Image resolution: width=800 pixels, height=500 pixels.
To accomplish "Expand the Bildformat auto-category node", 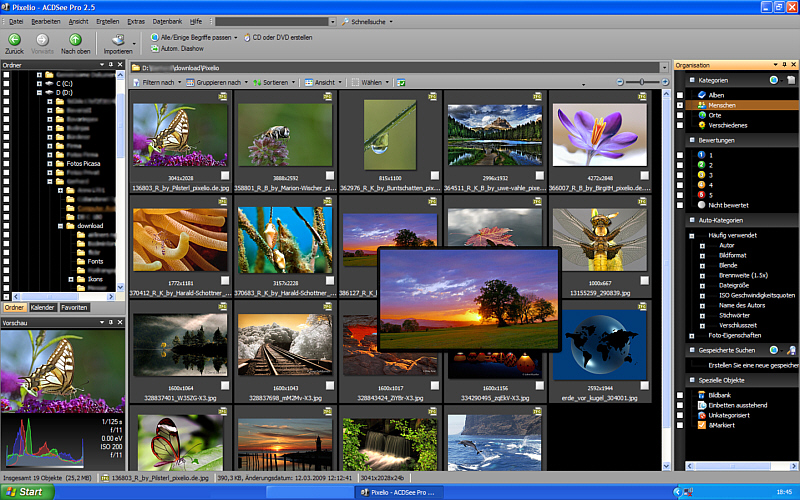I will point(703,255).
